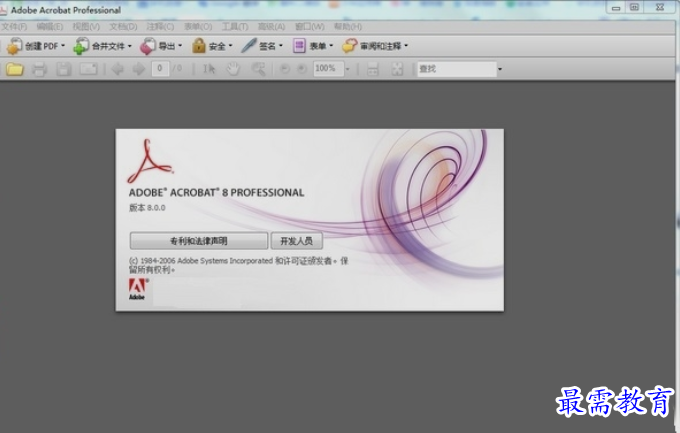680x433 pixels.
Task: Click the page number input field
Action: coord(160,69)
